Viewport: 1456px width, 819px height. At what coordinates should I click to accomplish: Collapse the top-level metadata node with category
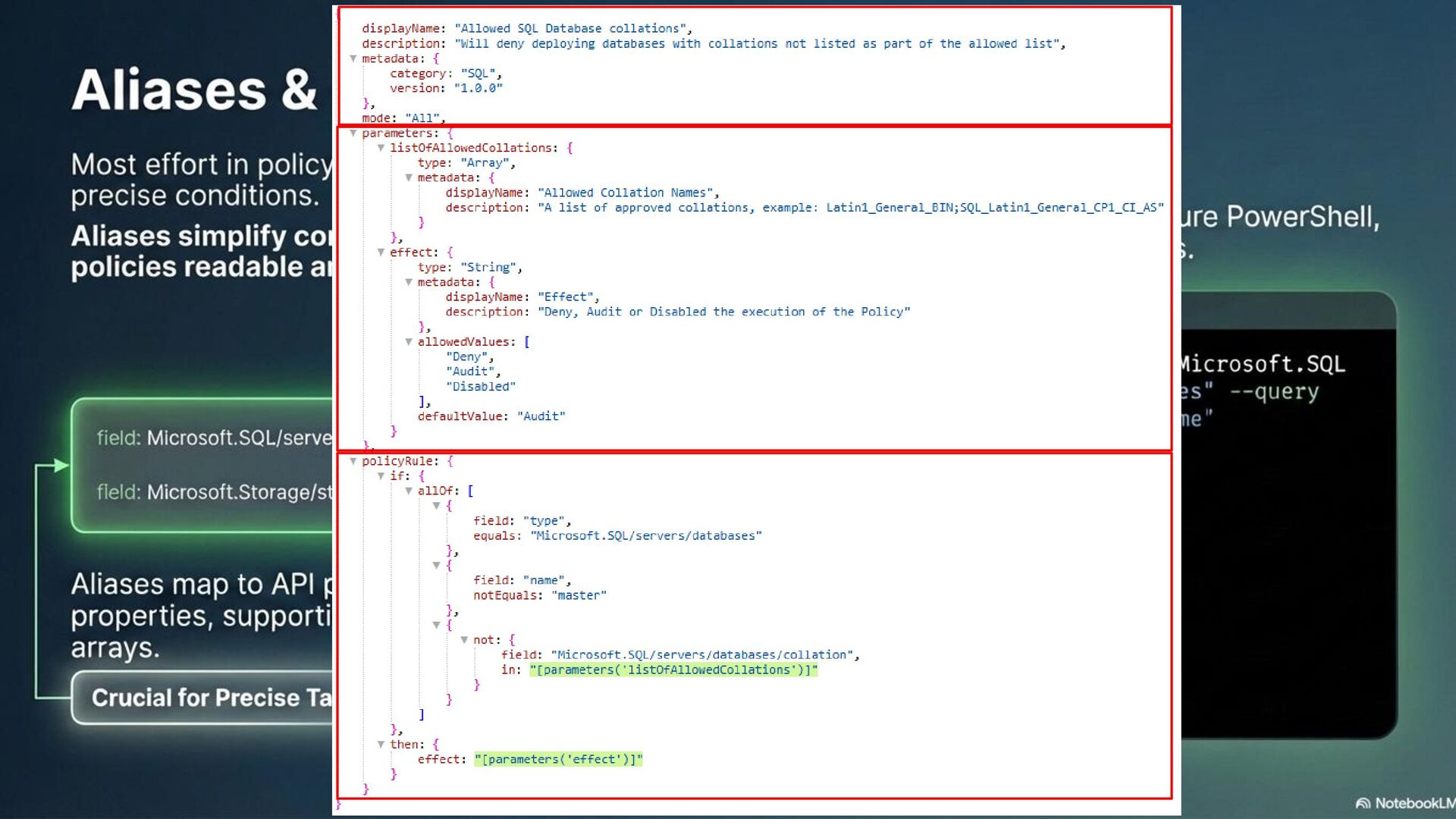pyautogui.click(x=353, y=58)
